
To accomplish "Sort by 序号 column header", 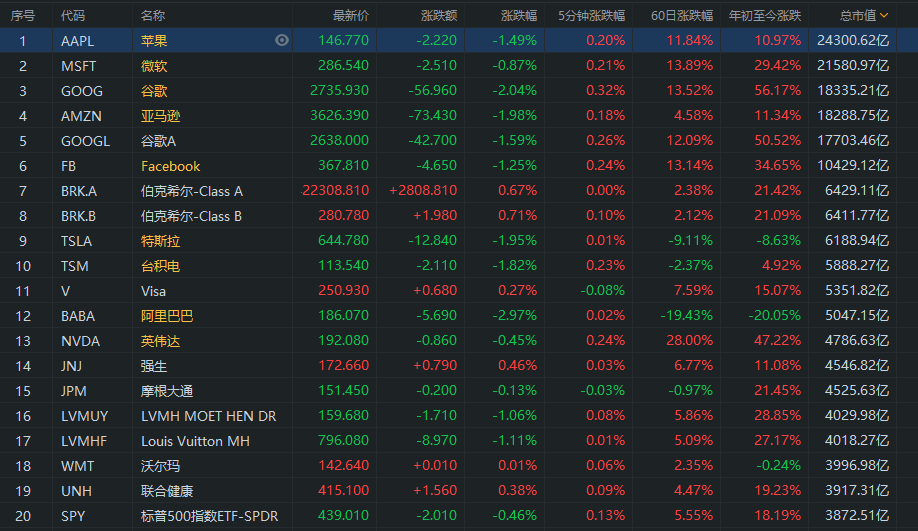I will 23,16.
